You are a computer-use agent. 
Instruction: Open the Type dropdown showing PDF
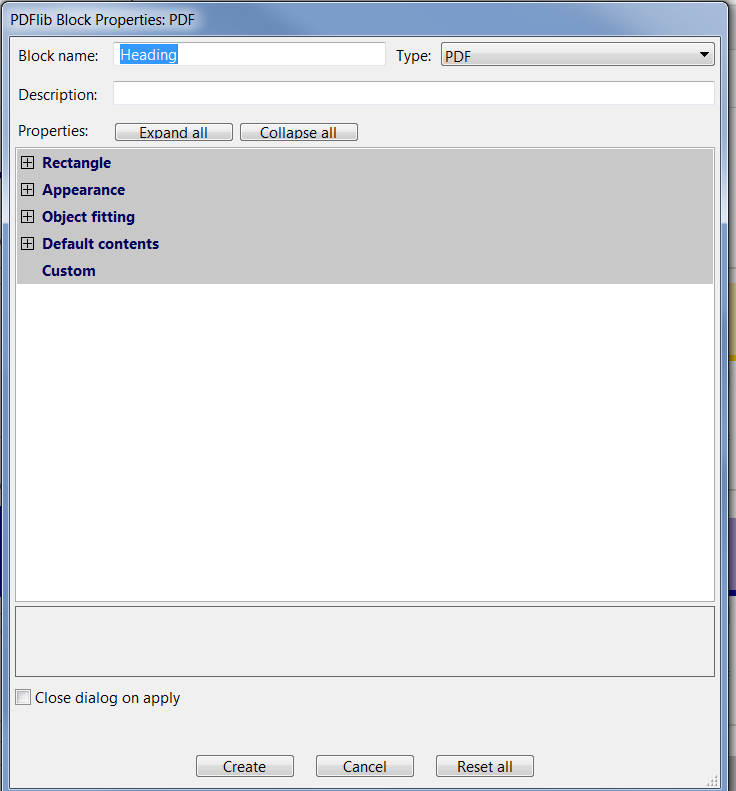578,54
